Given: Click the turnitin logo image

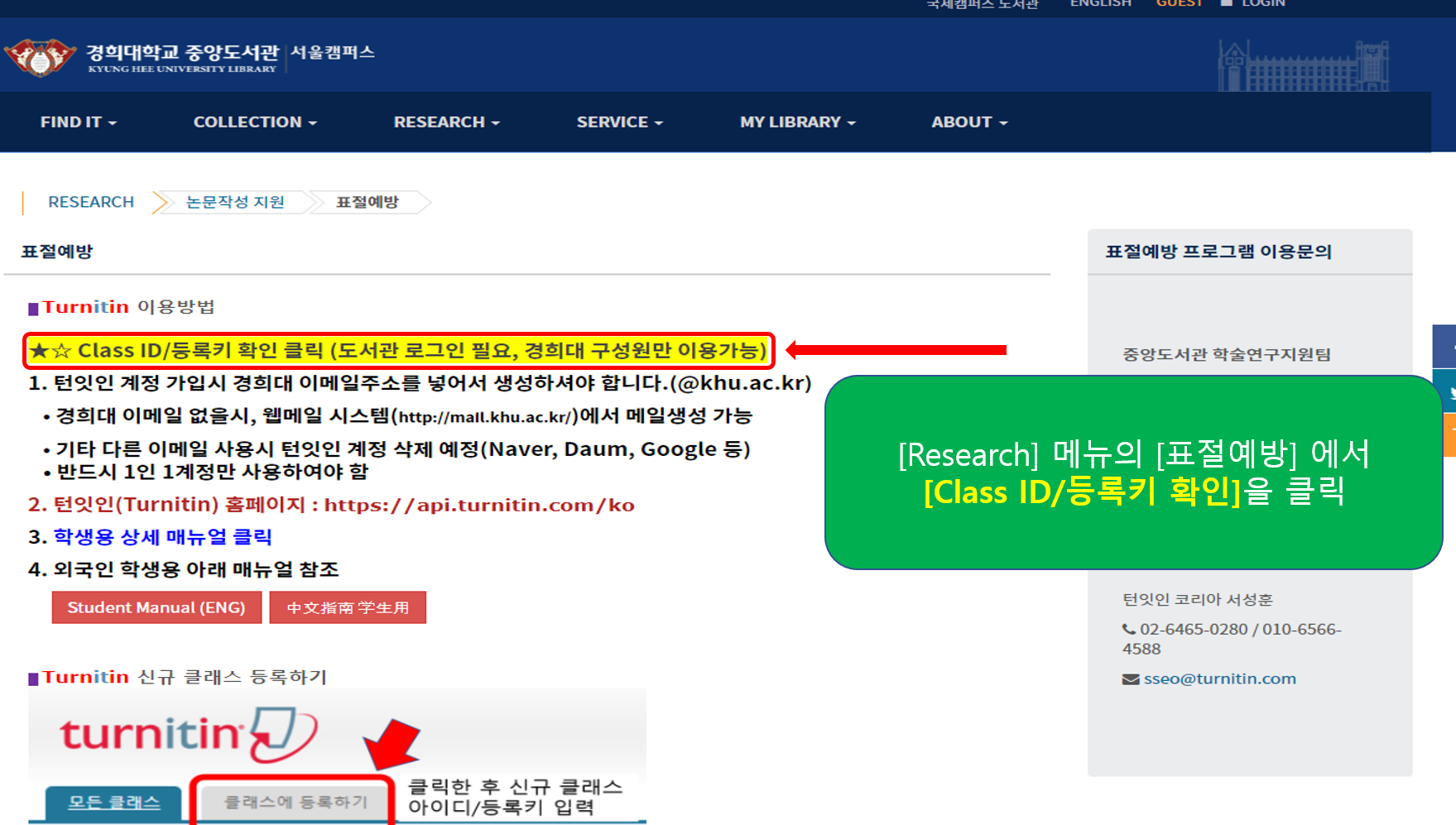Looking at the screenshot, I should pos(189,734).
